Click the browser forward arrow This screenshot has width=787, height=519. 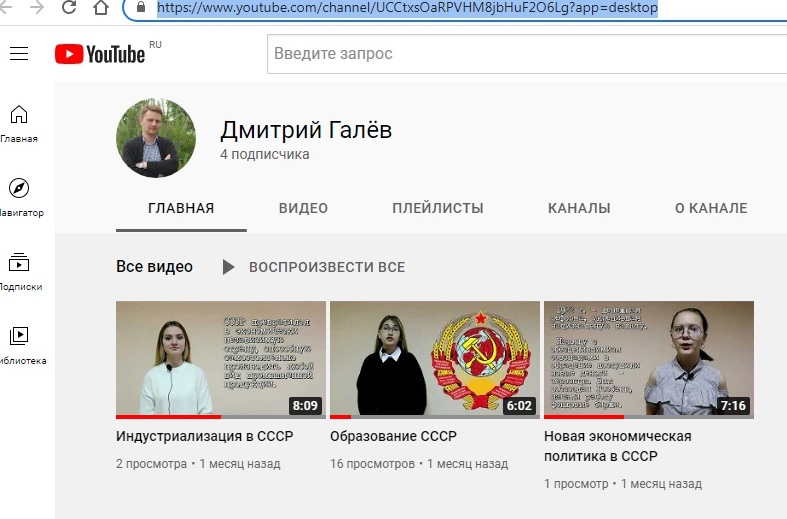[36, 8]
